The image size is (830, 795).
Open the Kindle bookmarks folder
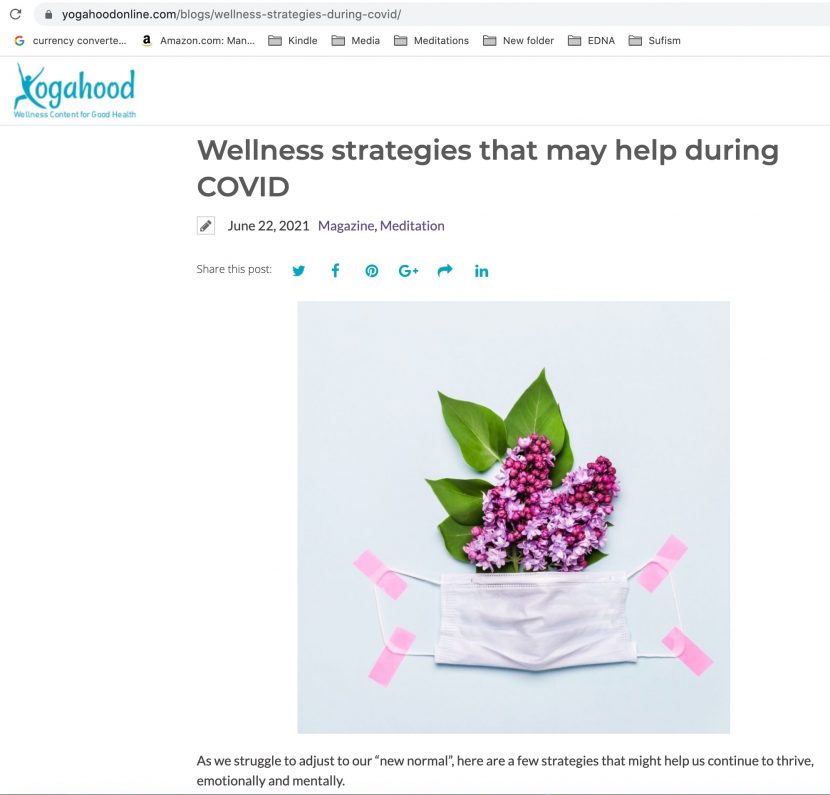tap(293, 41)
